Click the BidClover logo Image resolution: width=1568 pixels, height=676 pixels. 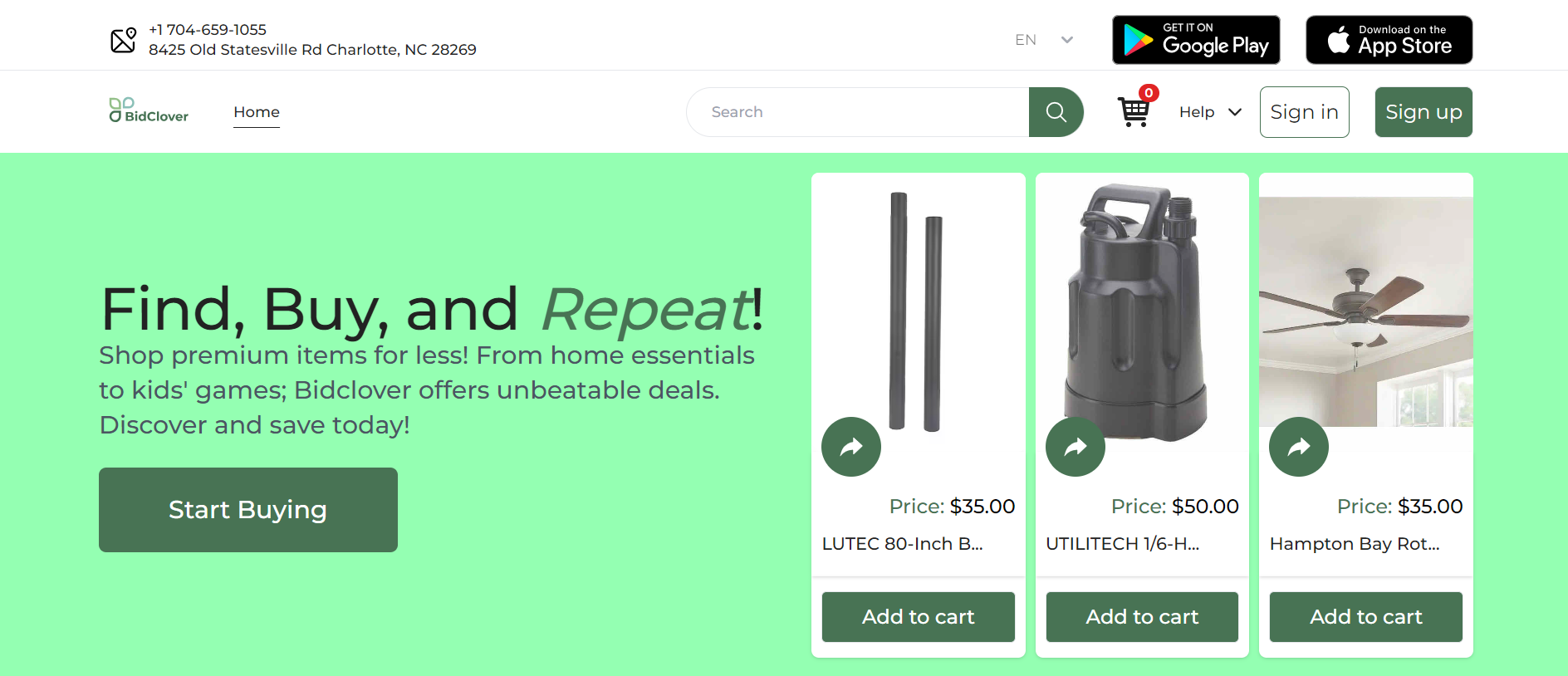[x=149, y=110]
